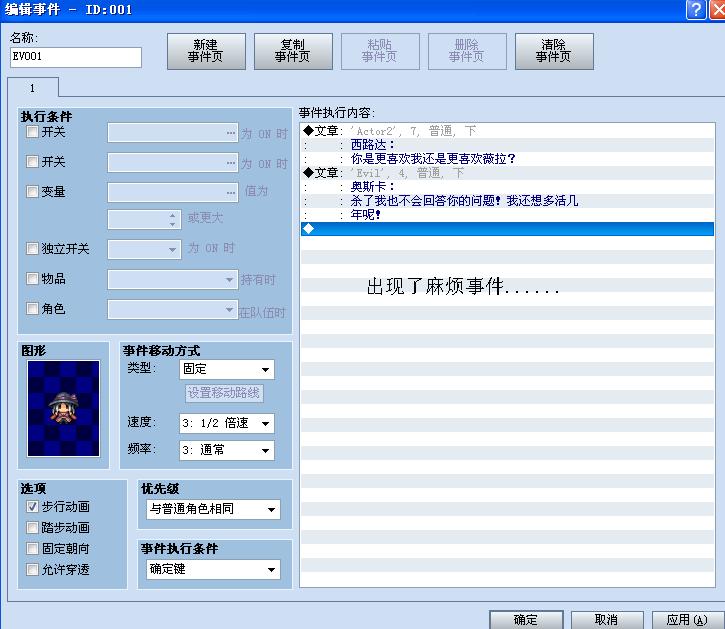Confirm with the 确定 button
The height and width of the screenshot is (629, 725).
click(526, 619)
